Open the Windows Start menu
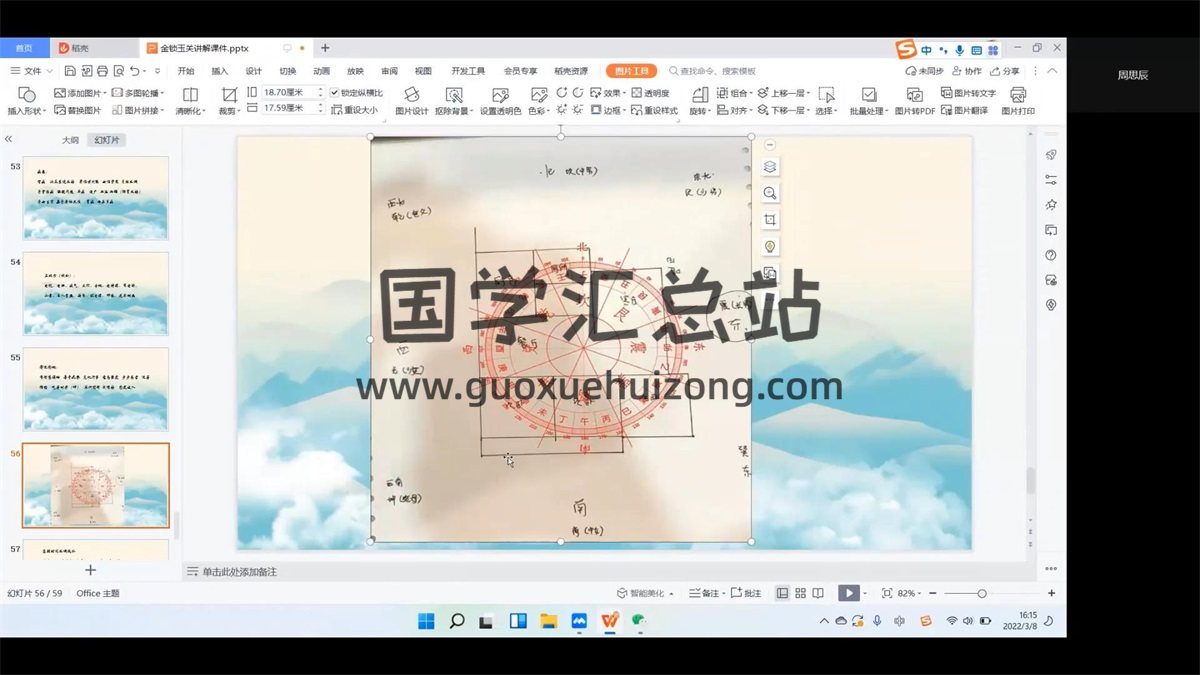 tap(426, 621)
